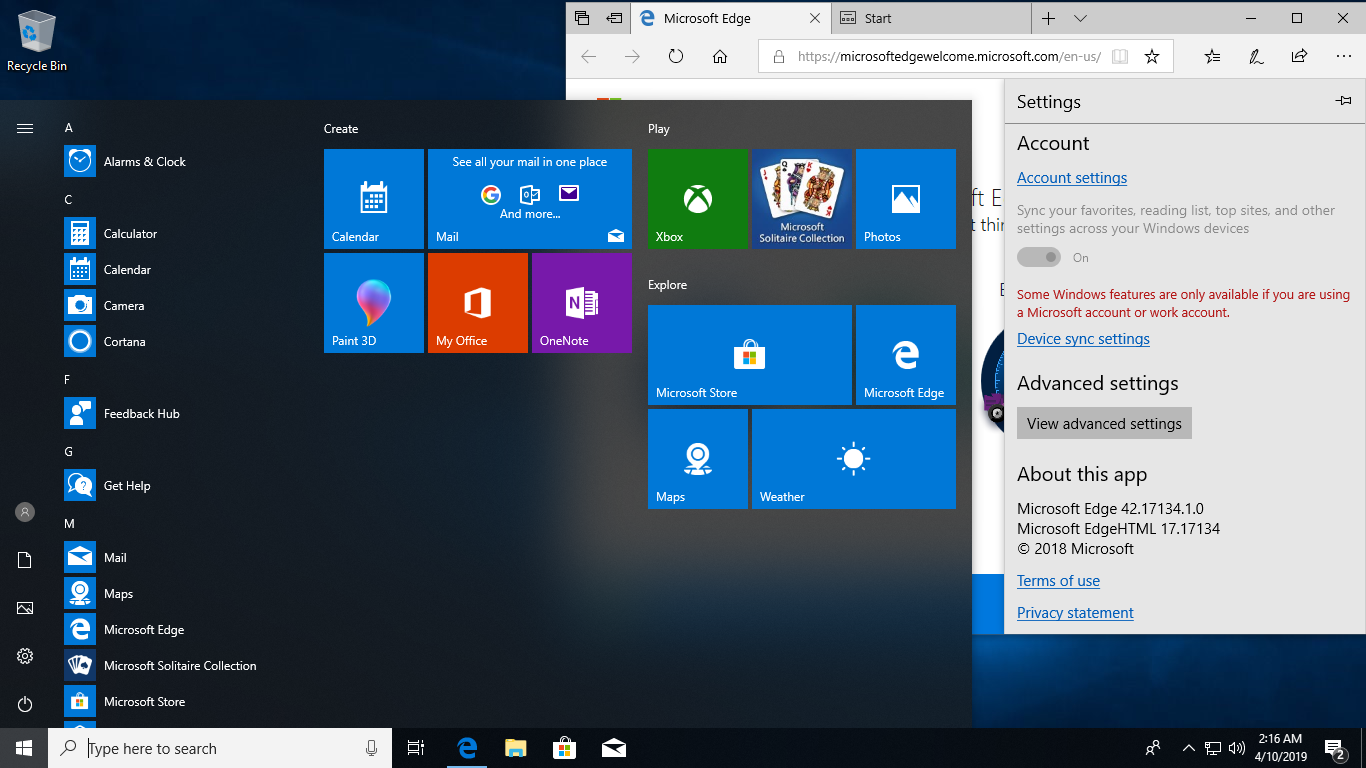Show hidden system tray icons

[x=1189, y=748]
